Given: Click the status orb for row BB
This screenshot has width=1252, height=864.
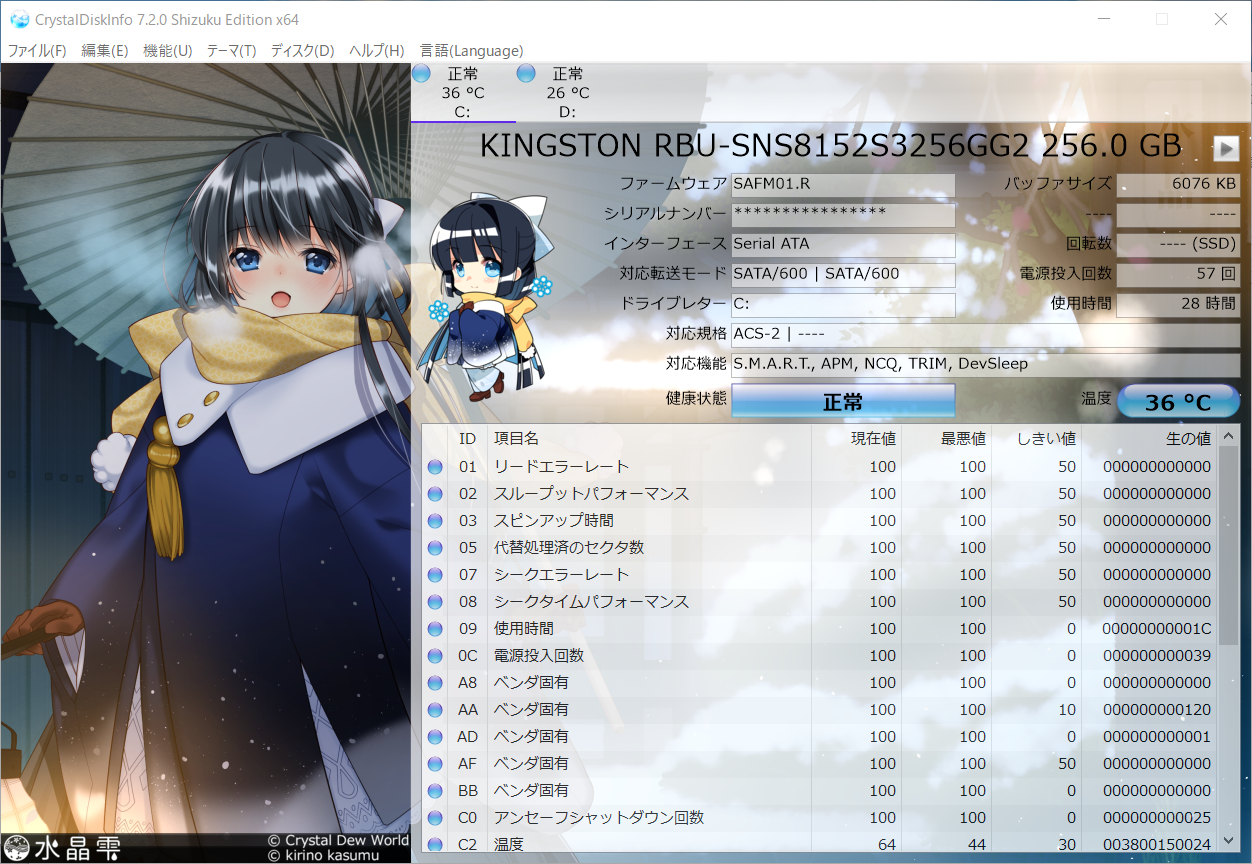Looking at the screenshot, I should (435, 791).
